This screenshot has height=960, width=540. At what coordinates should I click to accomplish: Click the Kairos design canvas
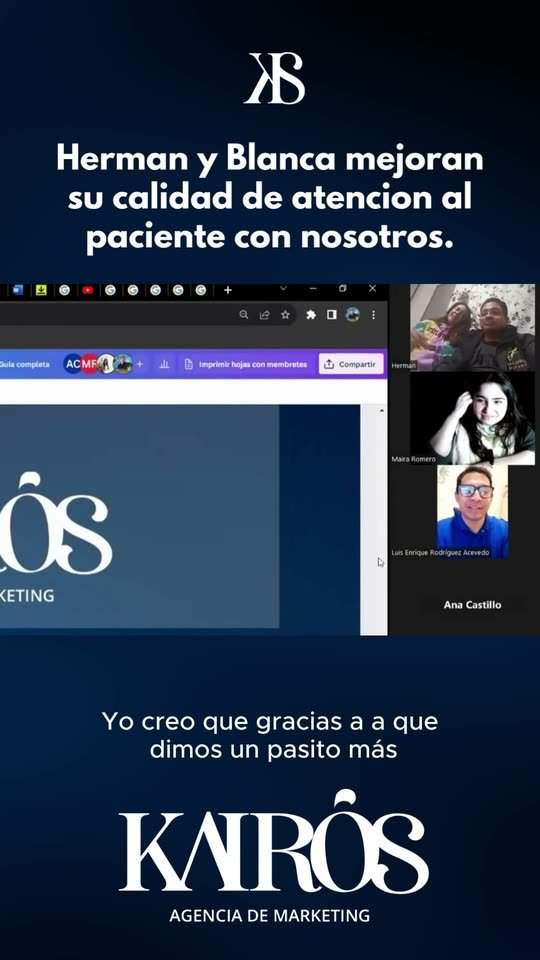tap(140, 516)
